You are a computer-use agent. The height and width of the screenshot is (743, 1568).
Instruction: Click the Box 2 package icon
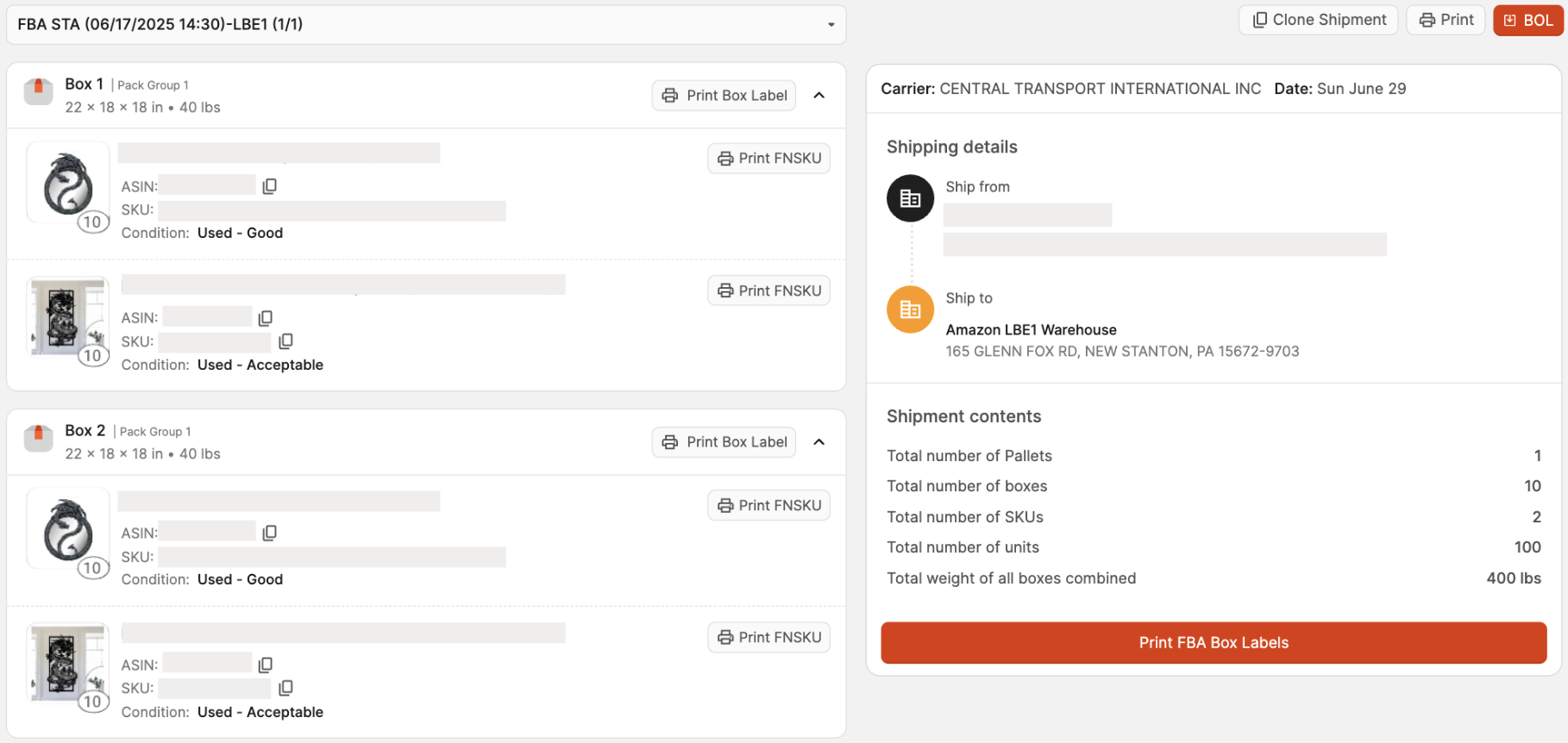click(38, 437)
